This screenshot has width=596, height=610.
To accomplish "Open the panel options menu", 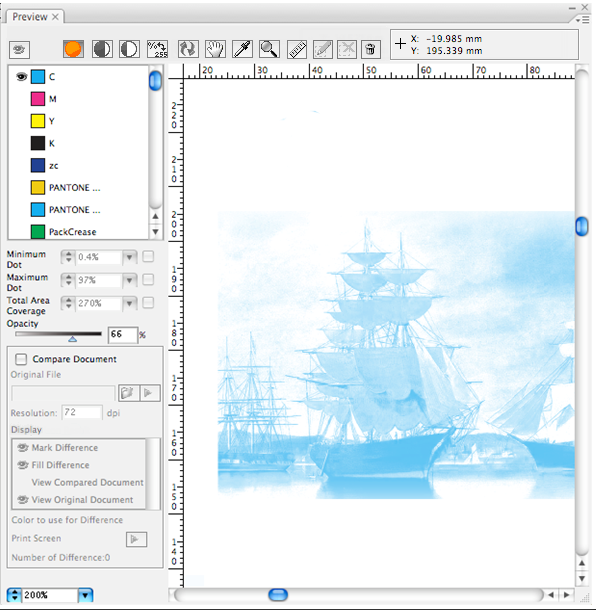I will [x=583, y=19].
